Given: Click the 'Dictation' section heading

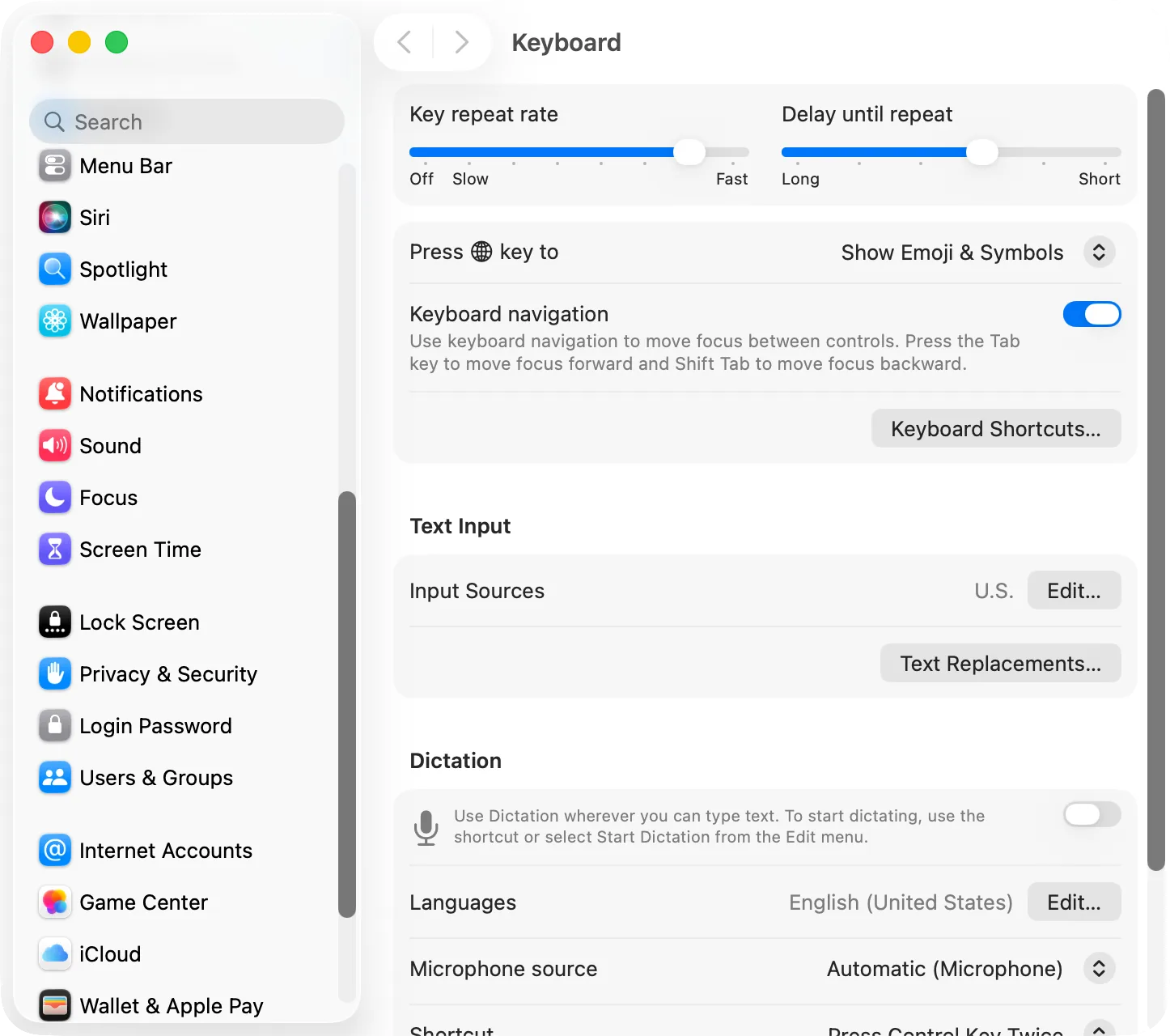Looking at the screenshot, I should (x=456, y=761).
